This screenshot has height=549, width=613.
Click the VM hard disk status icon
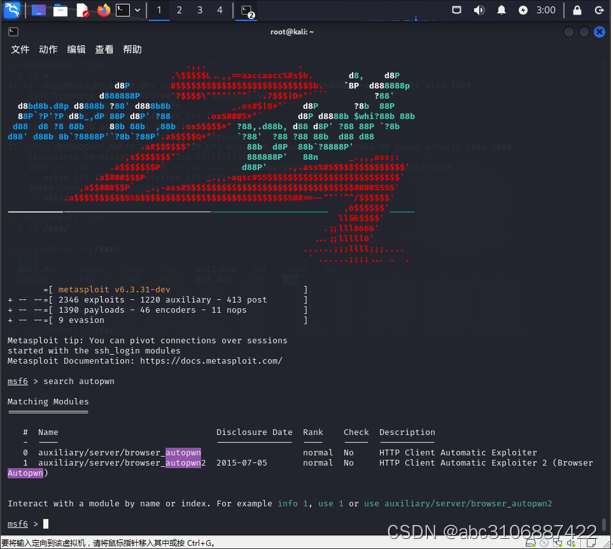pos(531,543)
